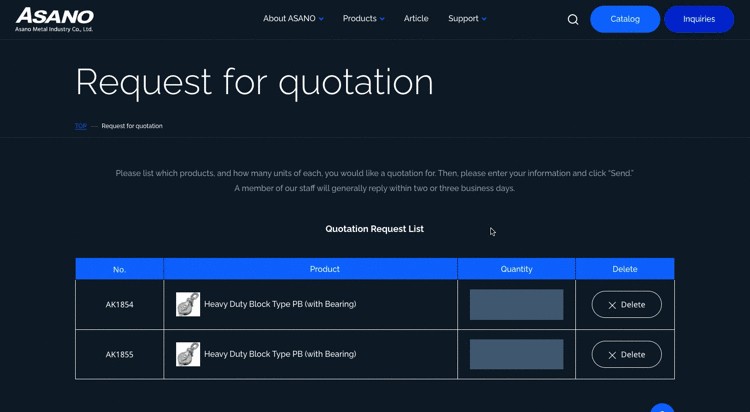
Task: Expand the Support dropdown menu
Action: pos(467,19)
